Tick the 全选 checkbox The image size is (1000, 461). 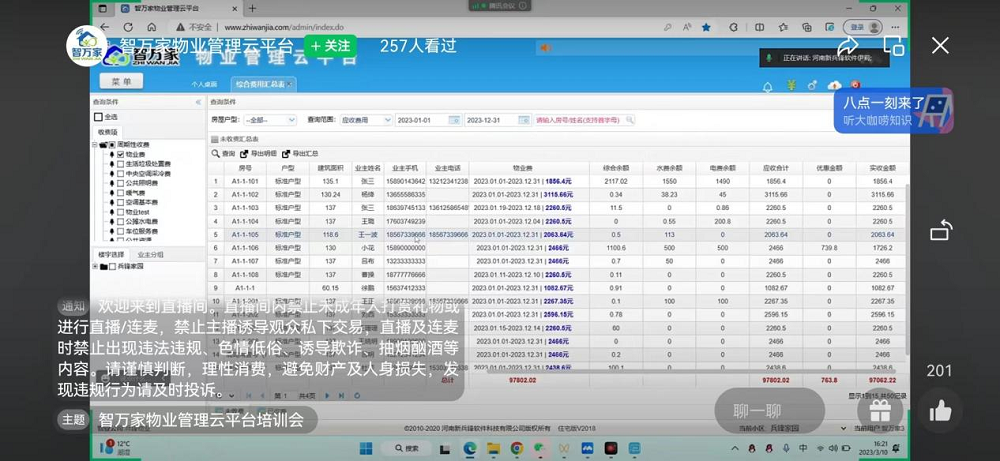click(x=98, y=117)
